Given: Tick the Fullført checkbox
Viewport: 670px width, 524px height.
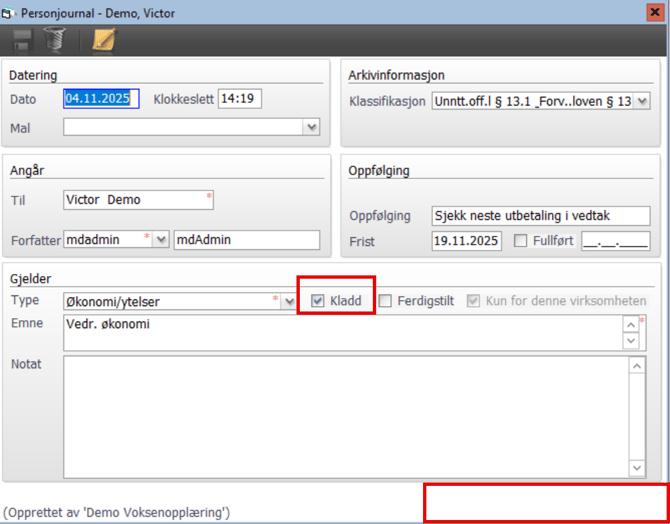Looking at the screenshot, I should 520,241.
